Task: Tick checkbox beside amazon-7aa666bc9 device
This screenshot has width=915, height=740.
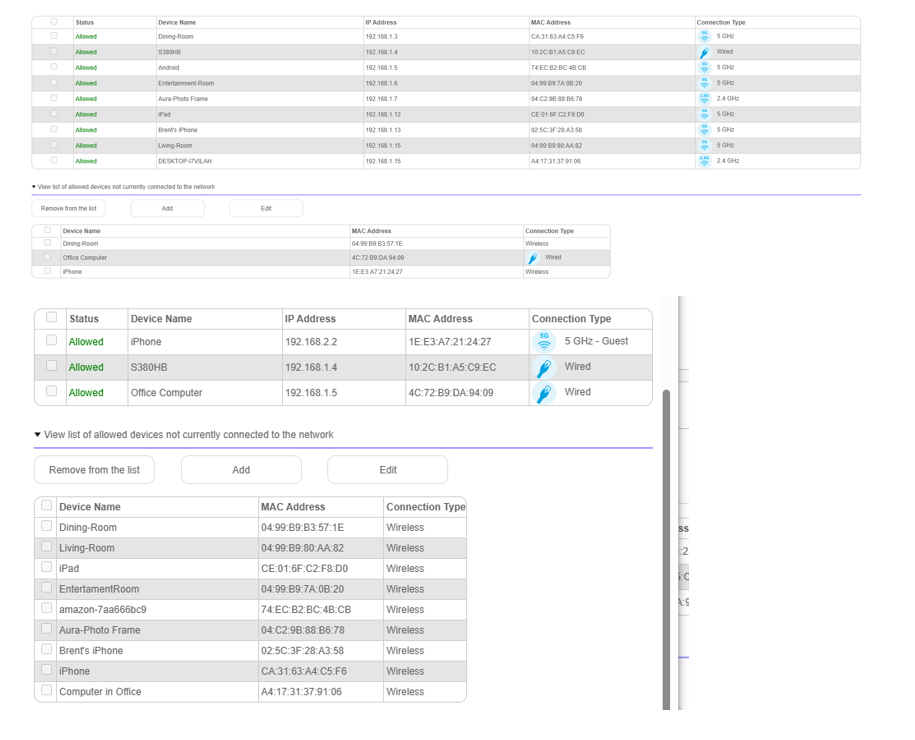Action: 46,609
